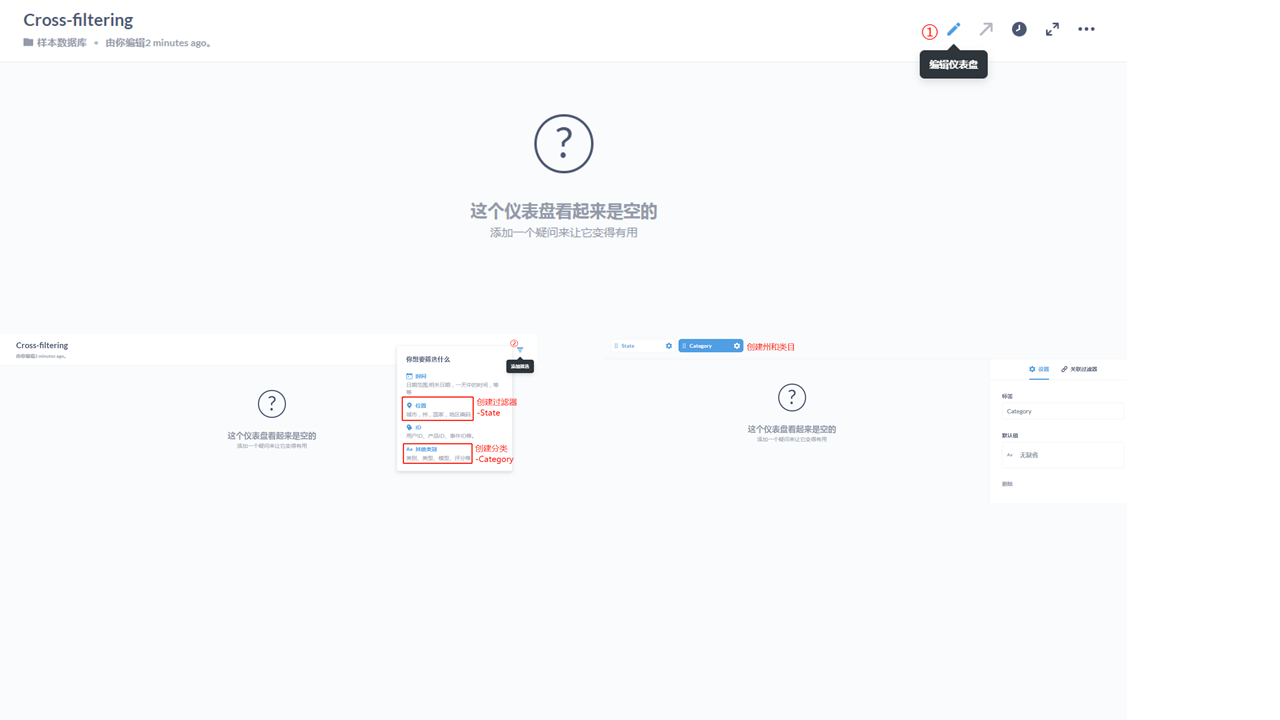
Task: Open State filter settings gear icon
Action: coord(668,345)
